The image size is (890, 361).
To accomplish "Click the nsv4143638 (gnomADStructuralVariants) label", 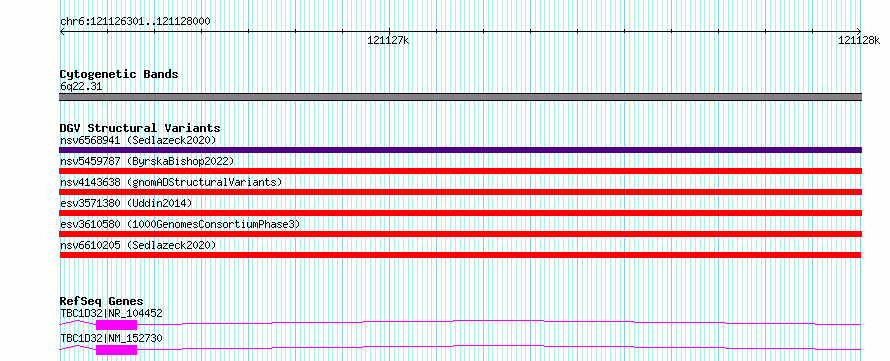I will coord(171,182).
